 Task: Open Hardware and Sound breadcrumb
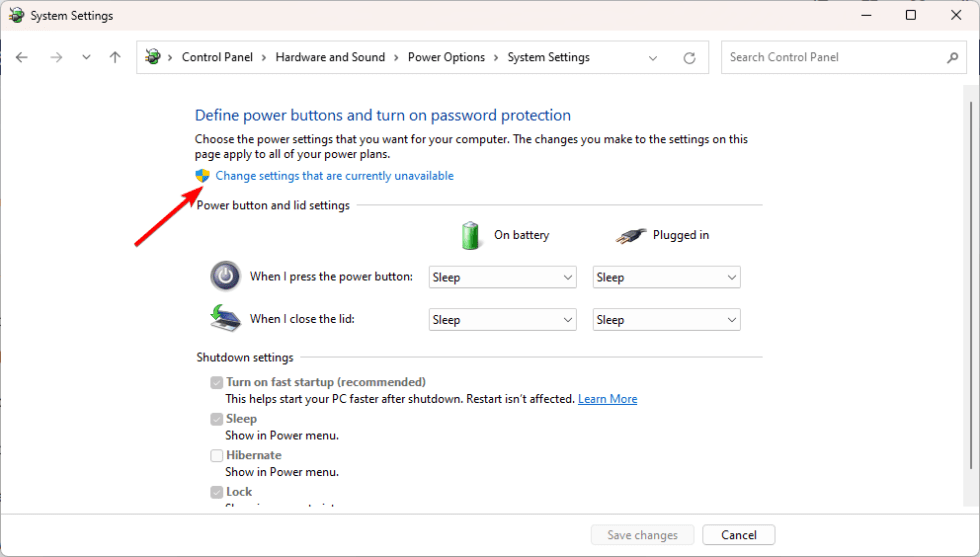[x=330, y=57]
